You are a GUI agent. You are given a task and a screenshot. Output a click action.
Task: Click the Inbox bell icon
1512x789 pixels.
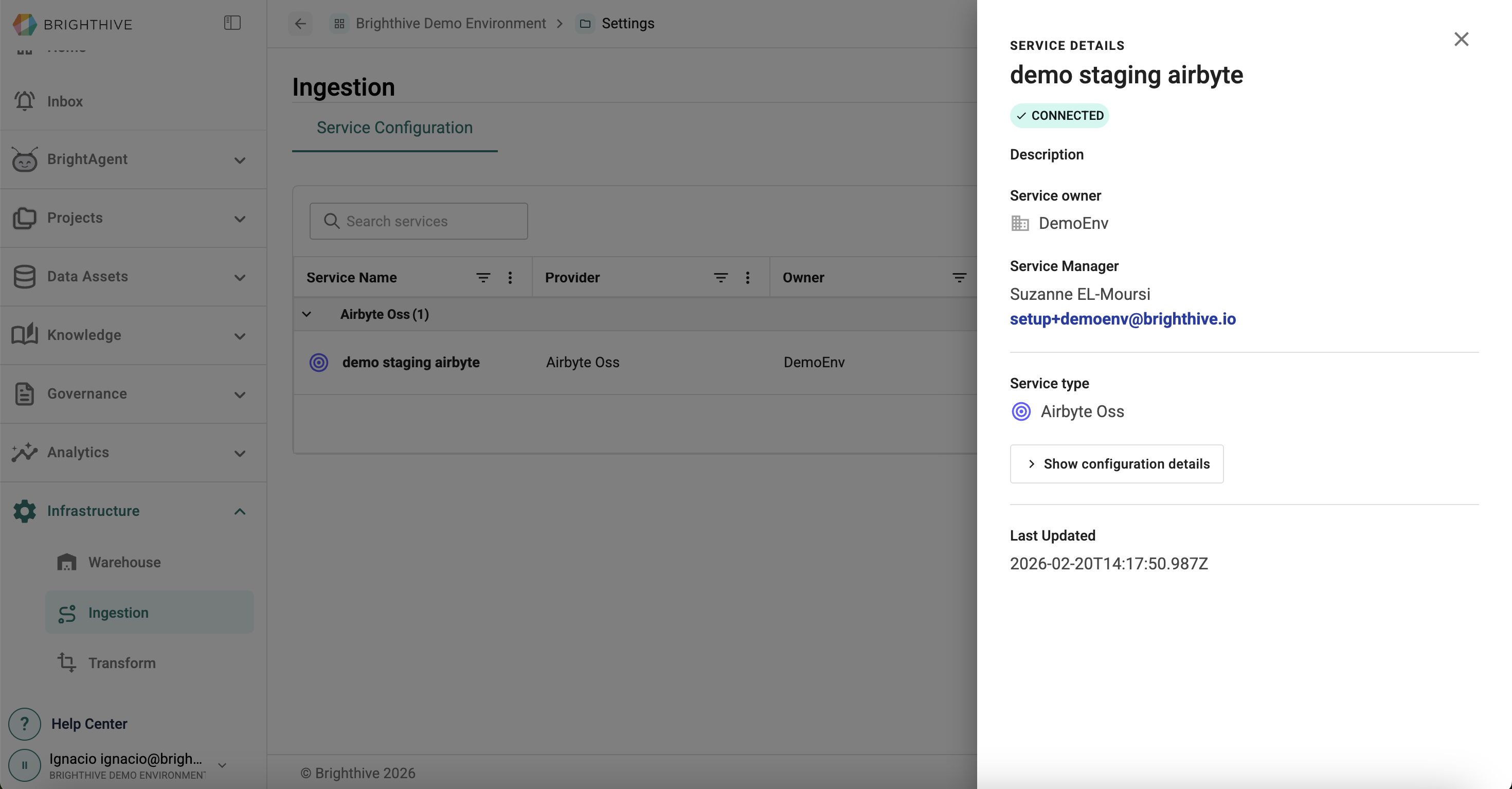25,101
